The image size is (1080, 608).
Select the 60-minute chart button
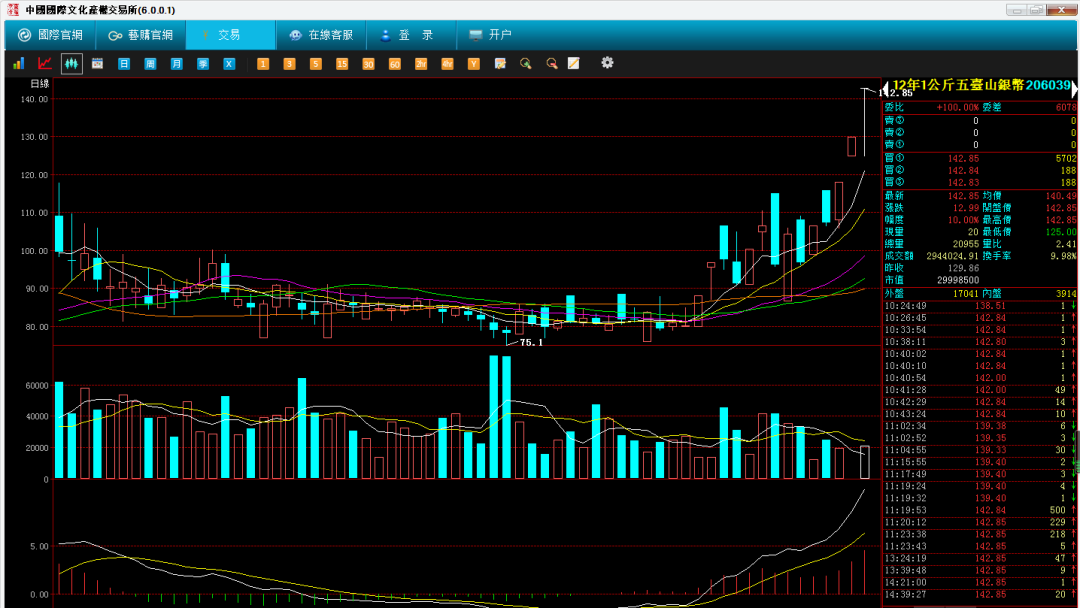(395, 63)
